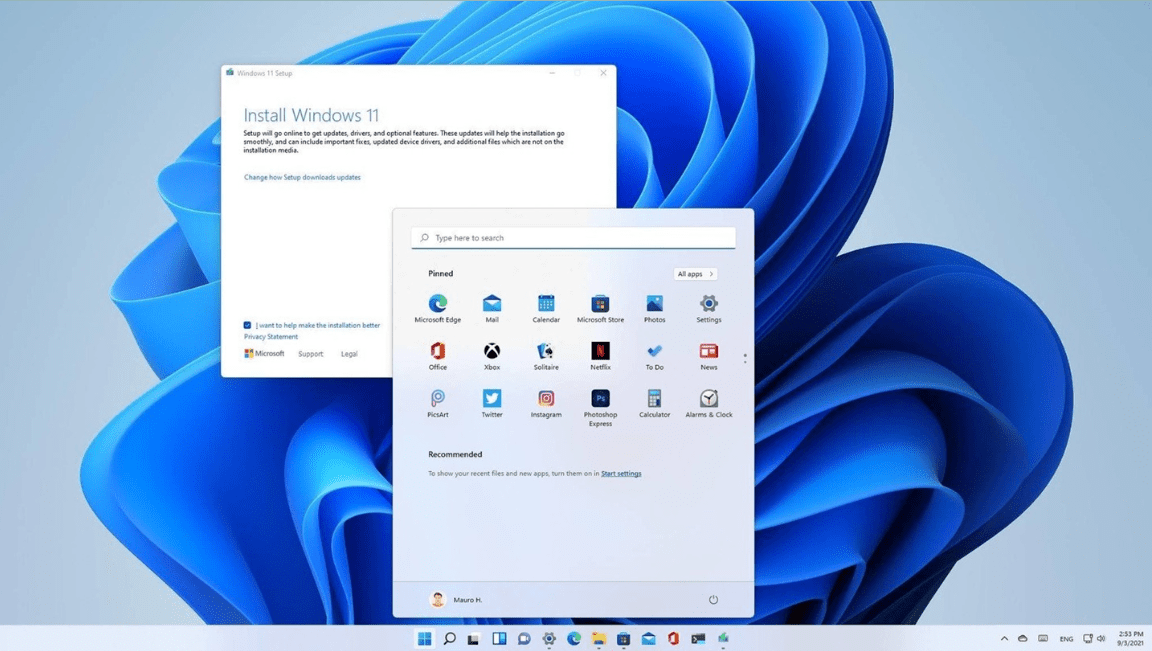1152x651 pixels.
Task: Launch Photoshop Express from Start menu
Action: point(600,408)
